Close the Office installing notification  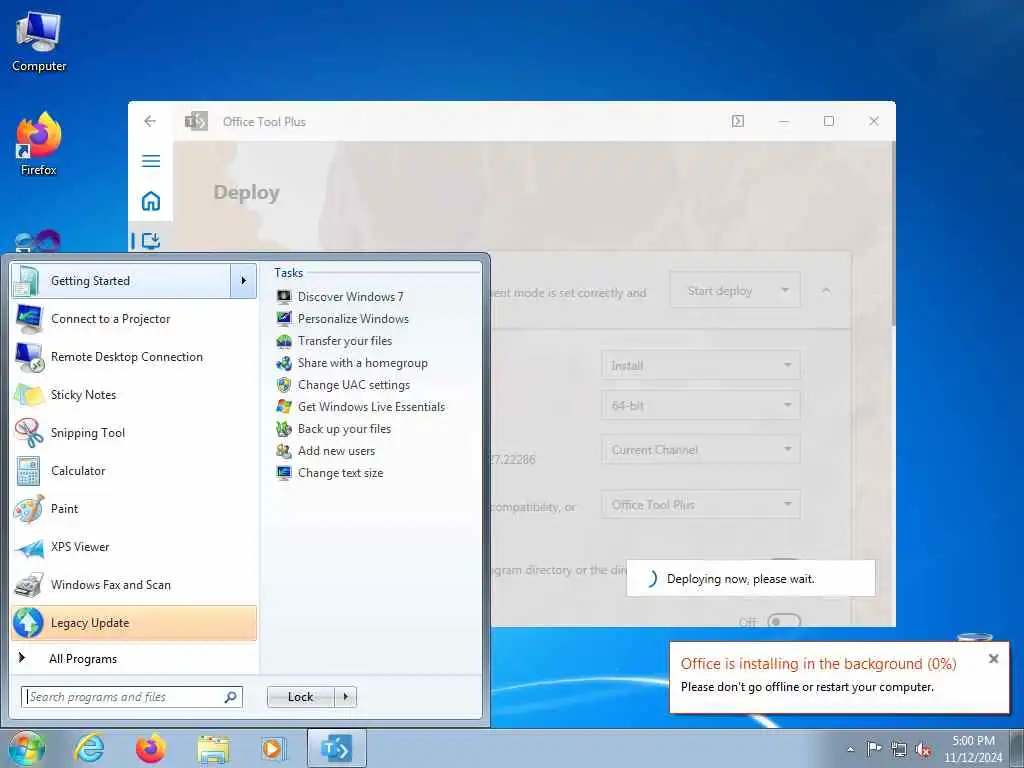tap(993, 659)
